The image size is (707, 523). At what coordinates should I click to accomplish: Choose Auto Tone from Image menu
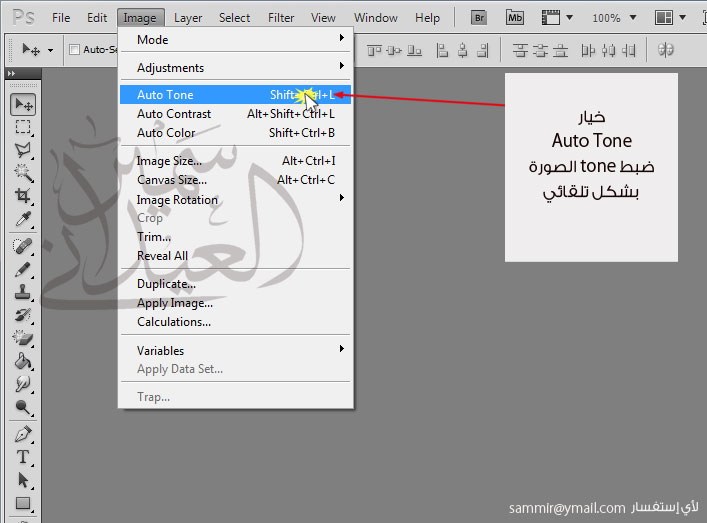click(x=235, y=95)
